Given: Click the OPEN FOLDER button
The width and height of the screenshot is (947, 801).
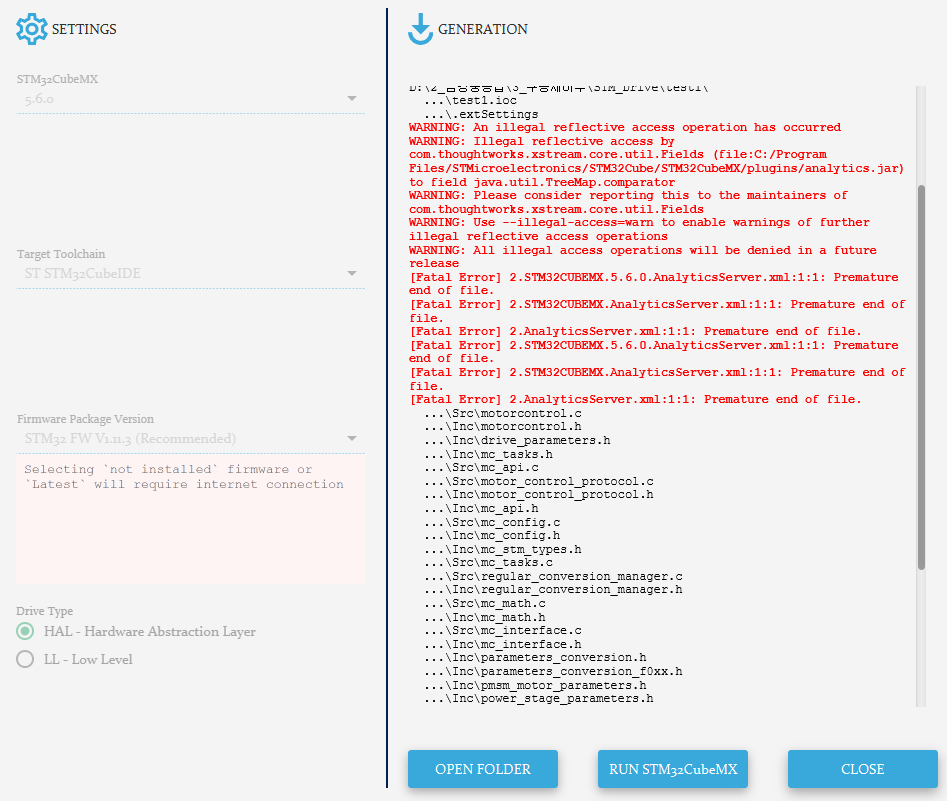Looking at the screenshot, I should (483, 769).
